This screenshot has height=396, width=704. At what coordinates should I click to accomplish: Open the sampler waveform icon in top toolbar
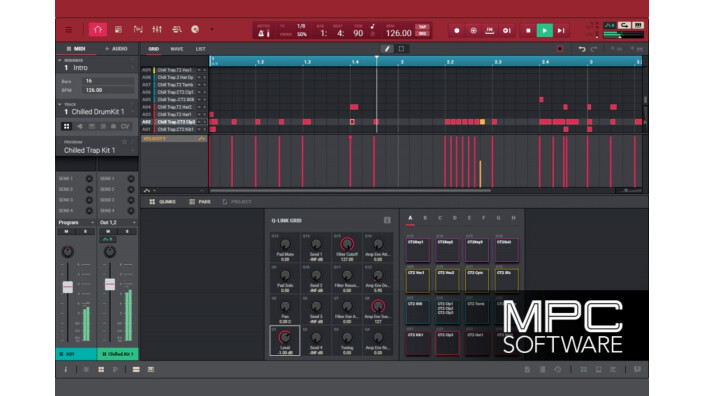(x=138, y=30)
